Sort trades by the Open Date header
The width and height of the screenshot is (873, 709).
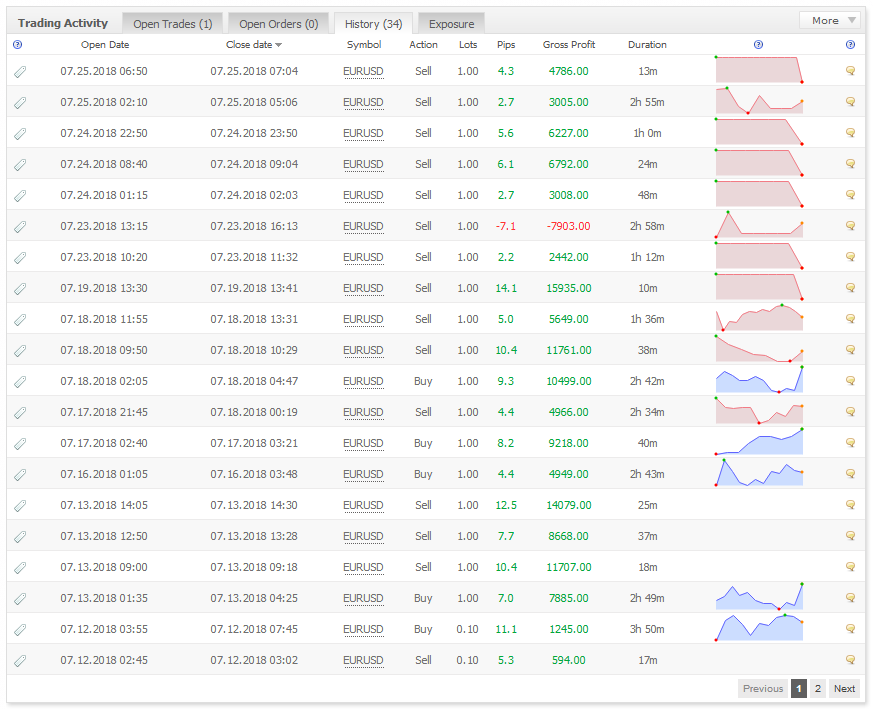tap(105, 45)
